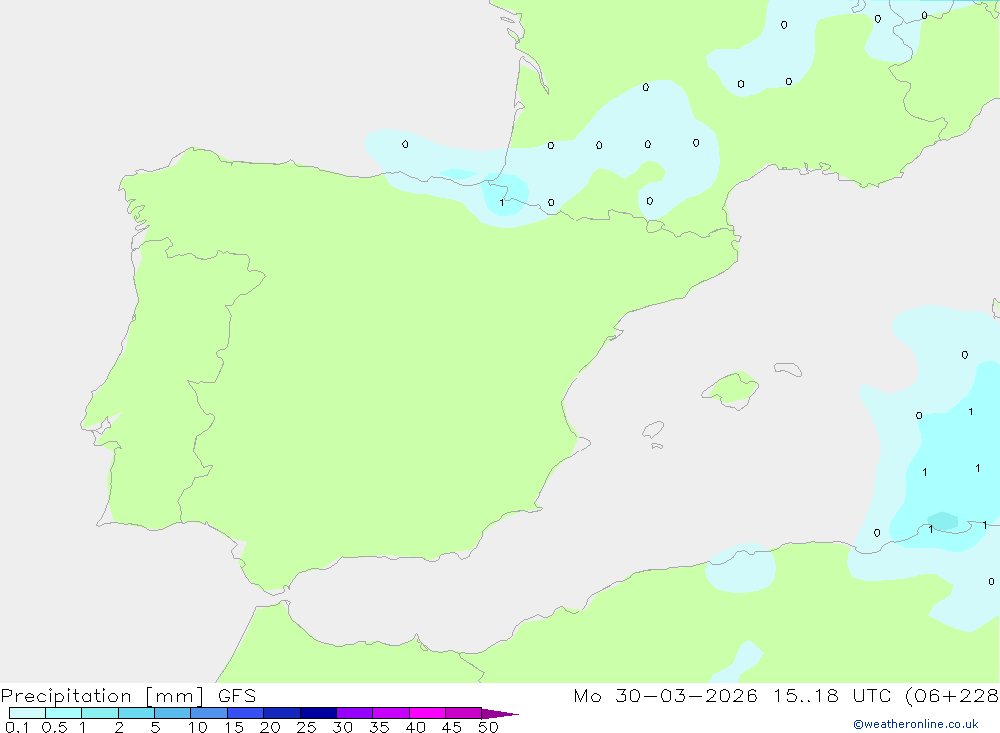Click the 0.5–1 mm light cyan legend swatch
This screenshot has height=733, width=1000.
(x=63, y=713)
